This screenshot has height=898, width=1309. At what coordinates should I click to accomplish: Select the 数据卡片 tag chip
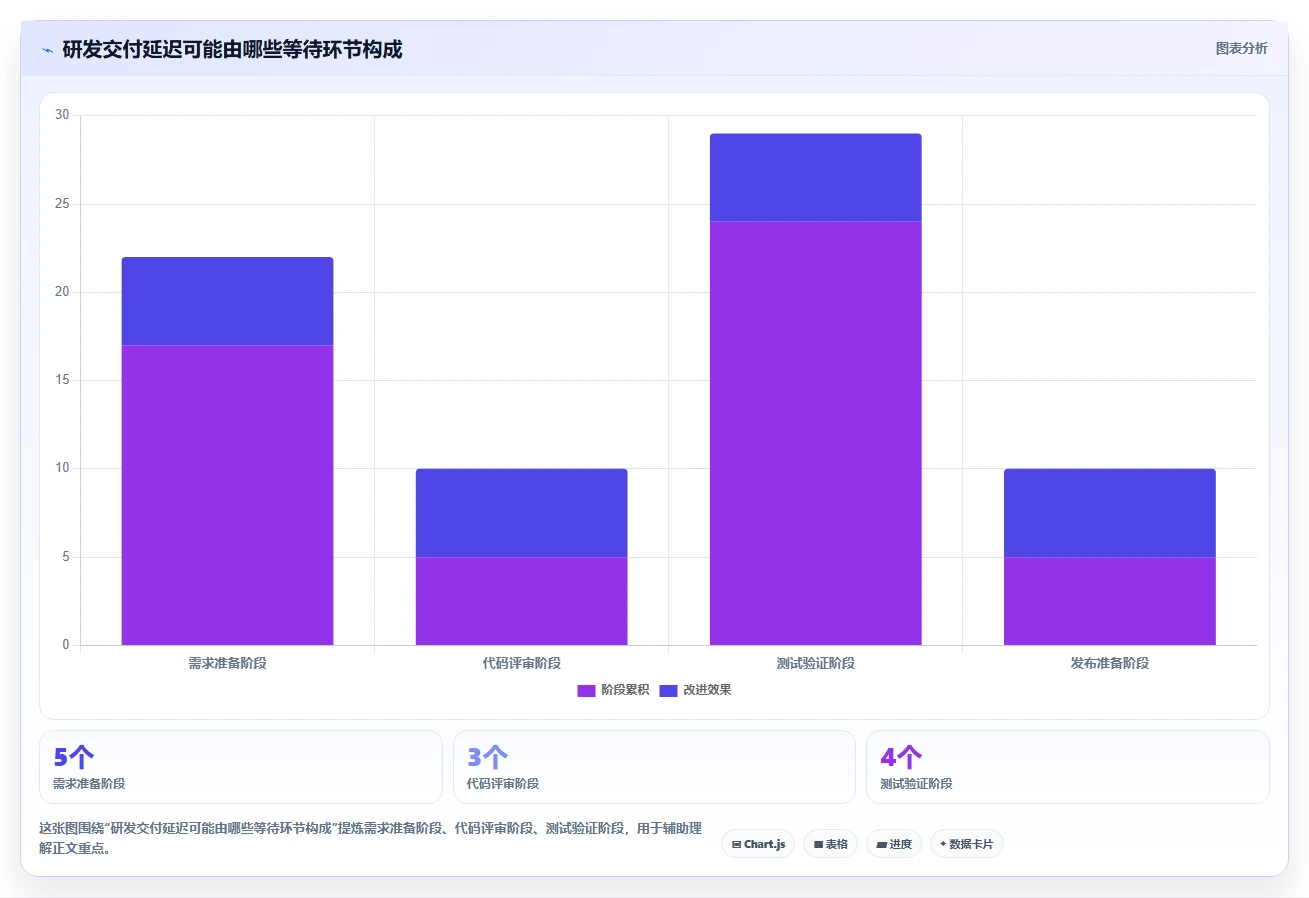tap(967, 844)
